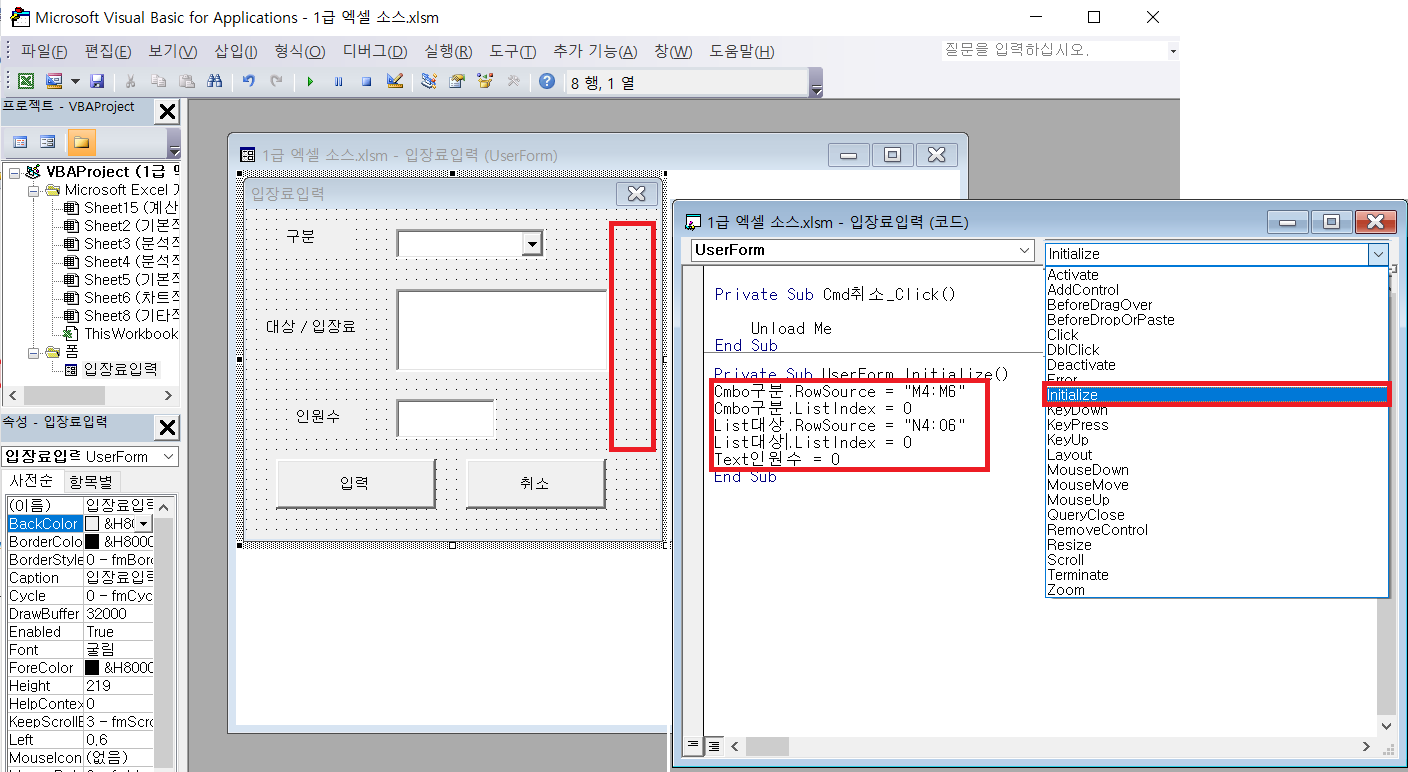Open the Insert UserForm dropdown arrow
Screen dimensions: 1408x772
(x=75, y=82)
